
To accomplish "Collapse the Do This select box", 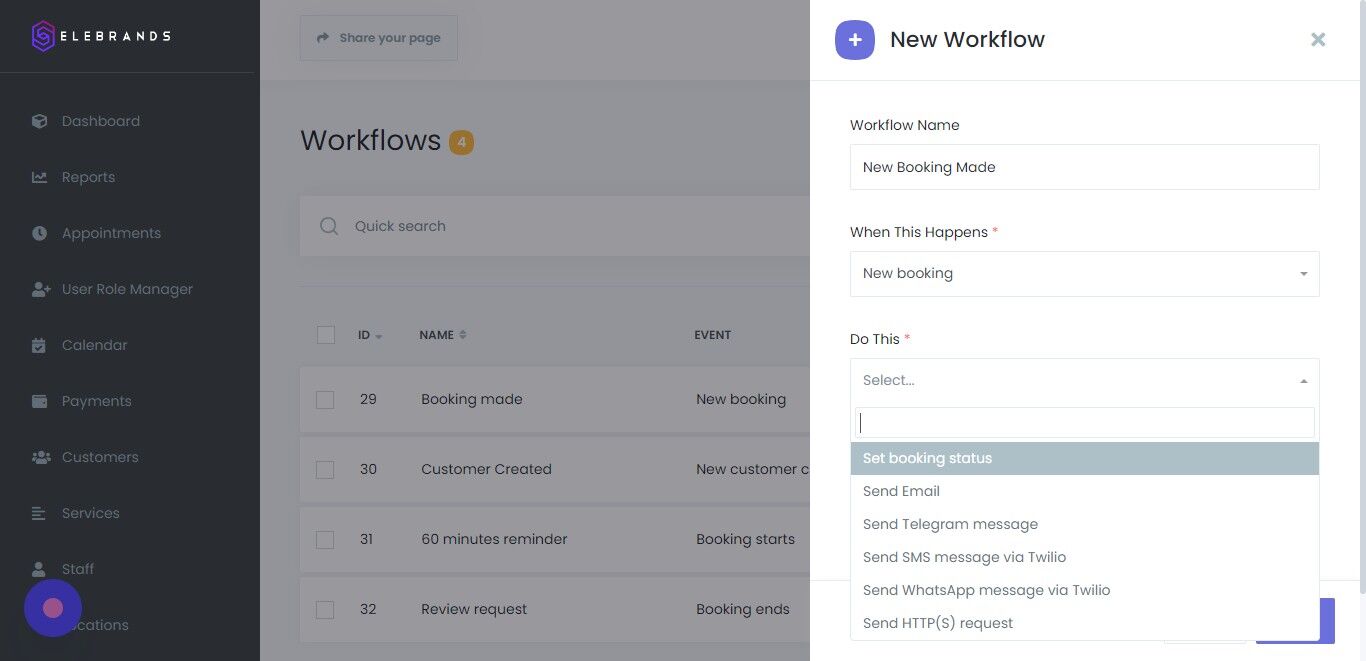I will click(x=1085, y=381).
